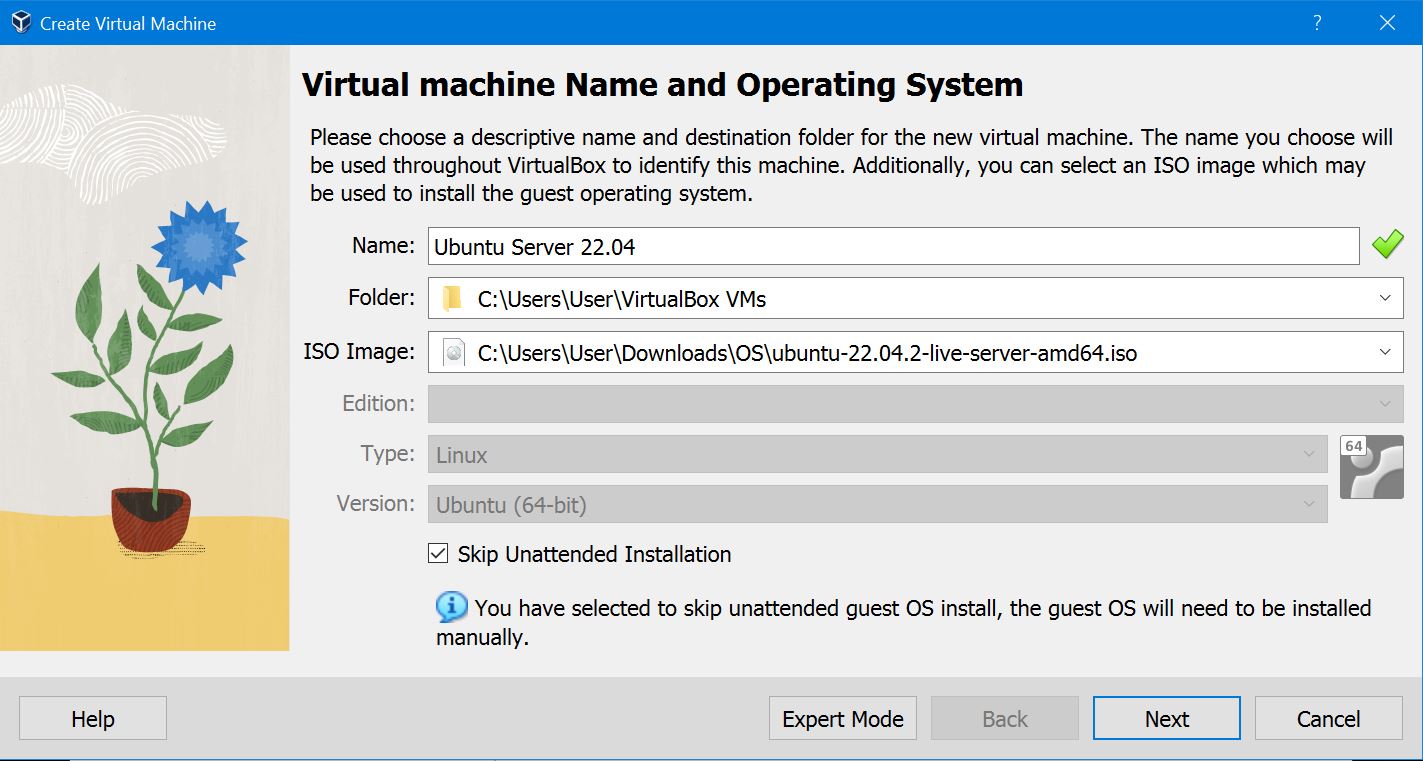Click the ISO Image: label

tap(359, 351)
